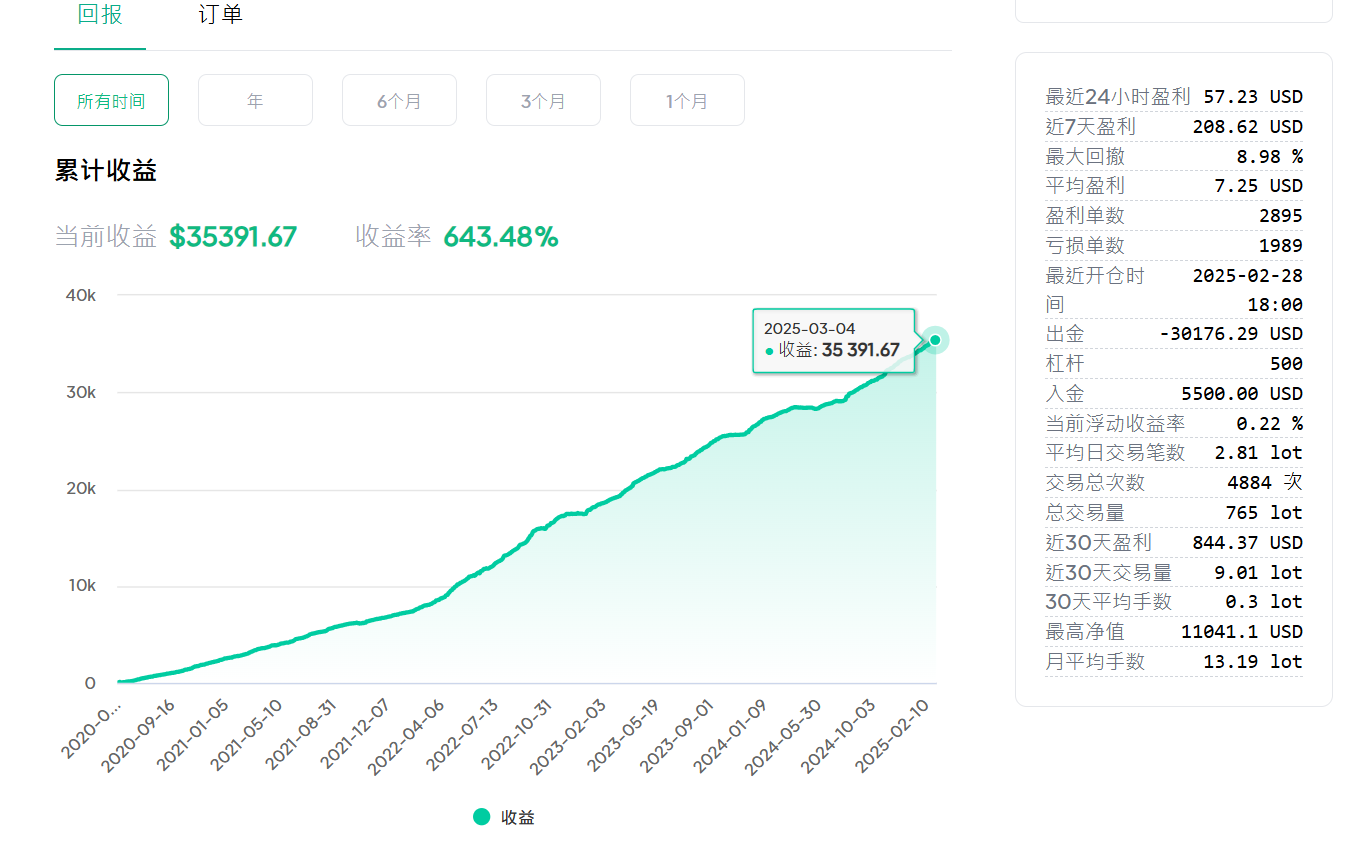Switch to the 回报 tab

tap(100, 16)
